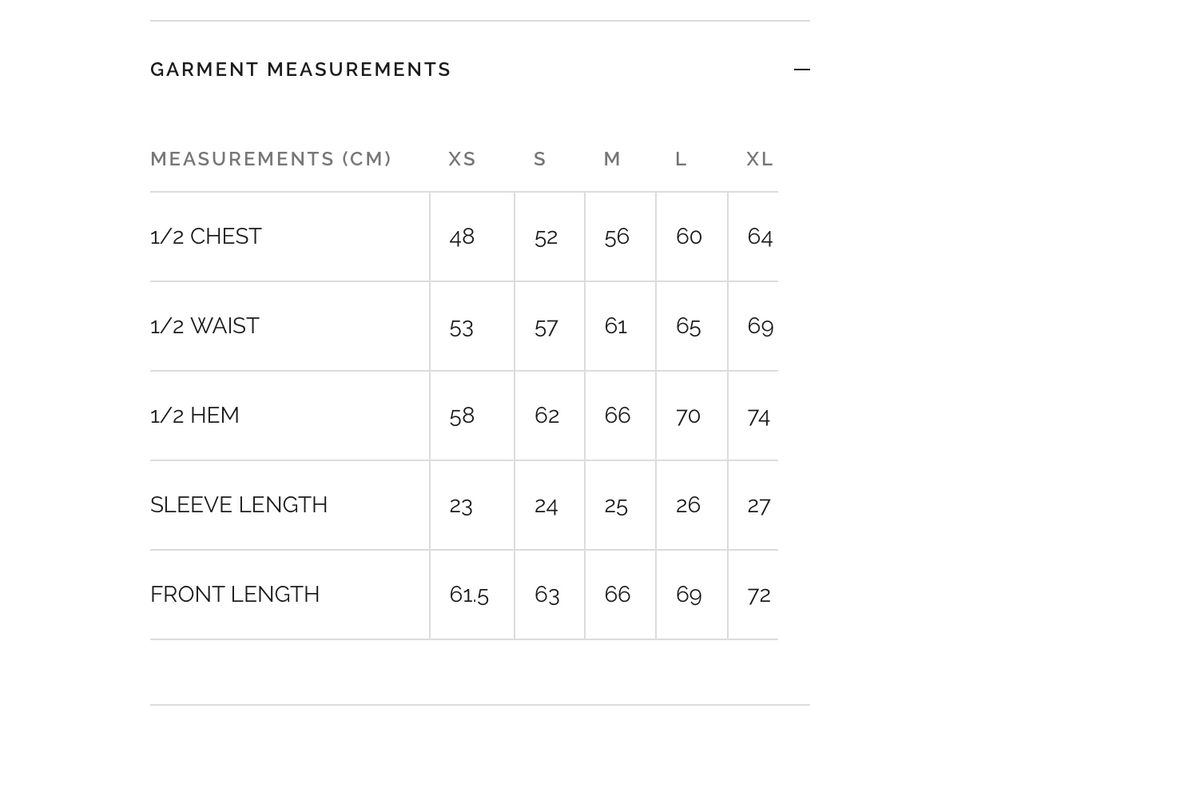Click the XS chest value 48
This screenshot has height=796, width=1200.
coord(462,237)
